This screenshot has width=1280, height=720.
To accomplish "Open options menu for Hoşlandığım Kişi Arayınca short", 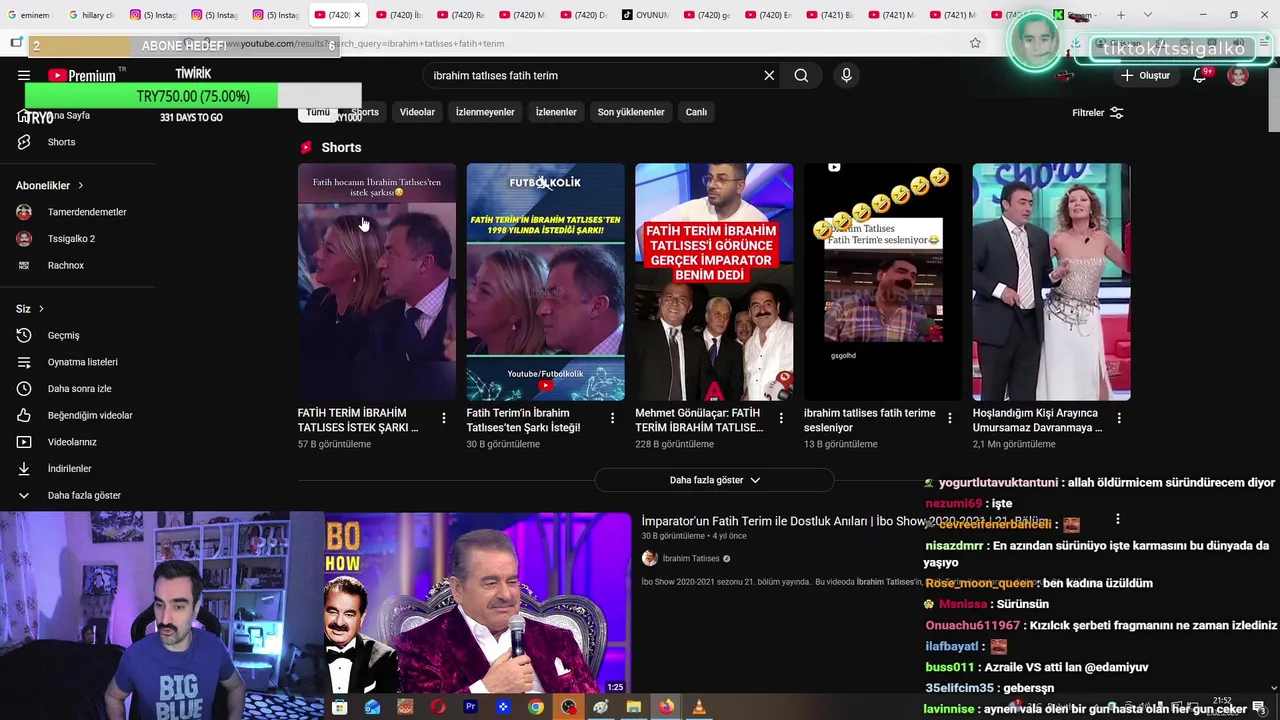I will coord(1119,418).
